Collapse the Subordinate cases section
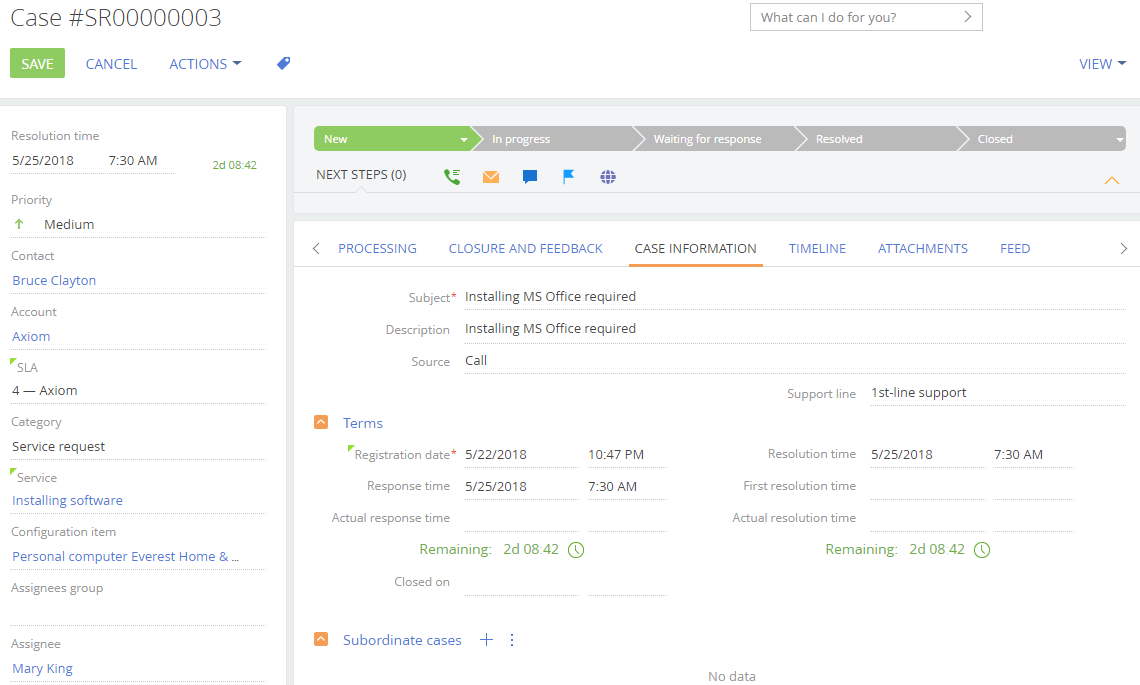 321,640
